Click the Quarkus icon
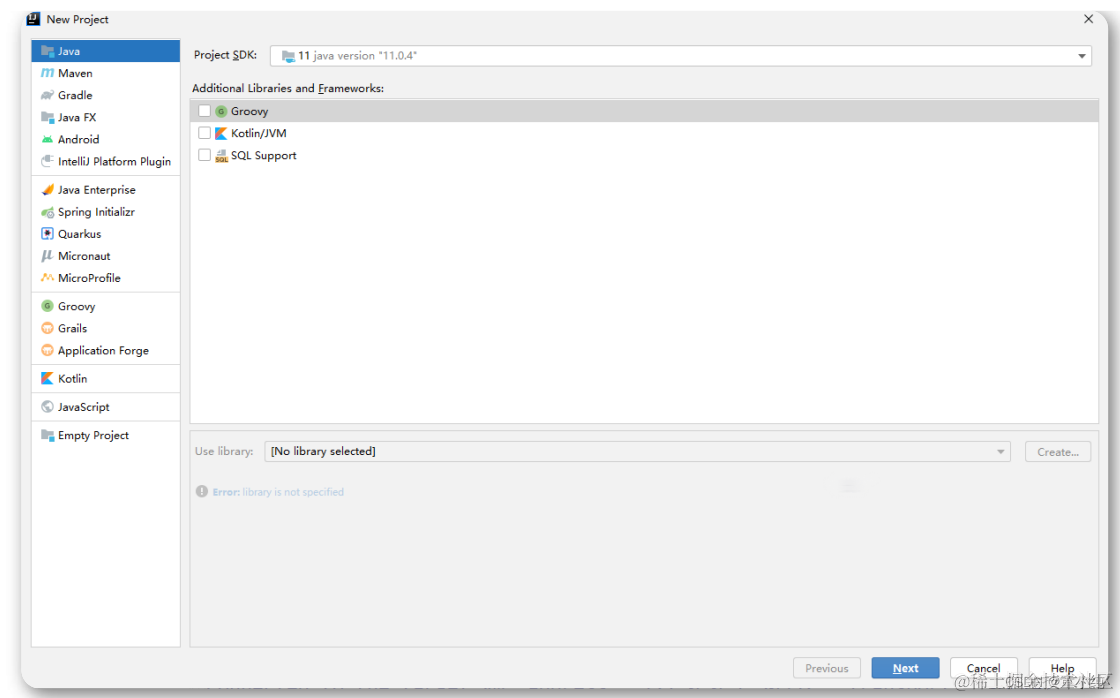 [47, 234]
